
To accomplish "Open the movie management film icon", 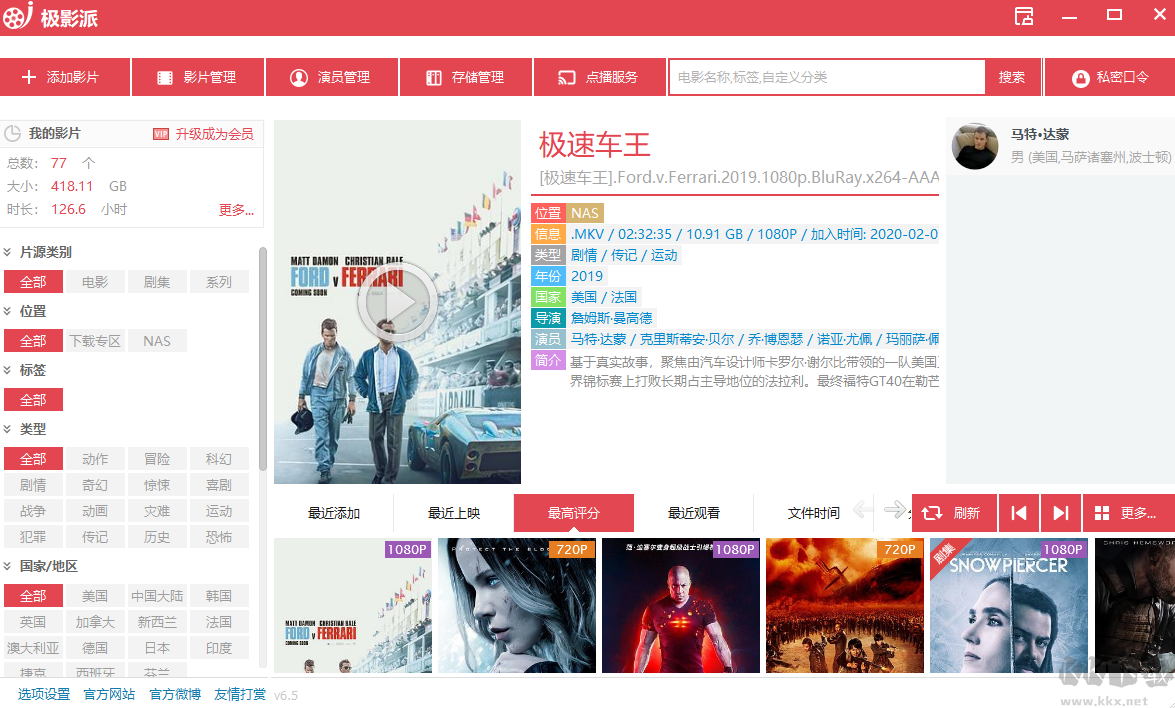I will coord(165,77).
